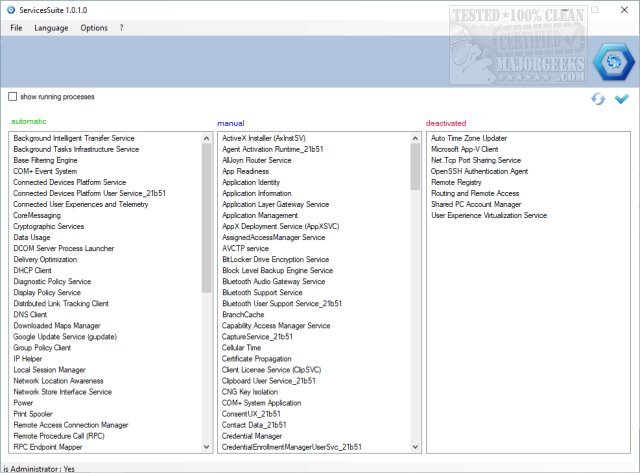Click the blue checkmark apply icon
This screenshot has width=640, height=473.
point(621,98)
